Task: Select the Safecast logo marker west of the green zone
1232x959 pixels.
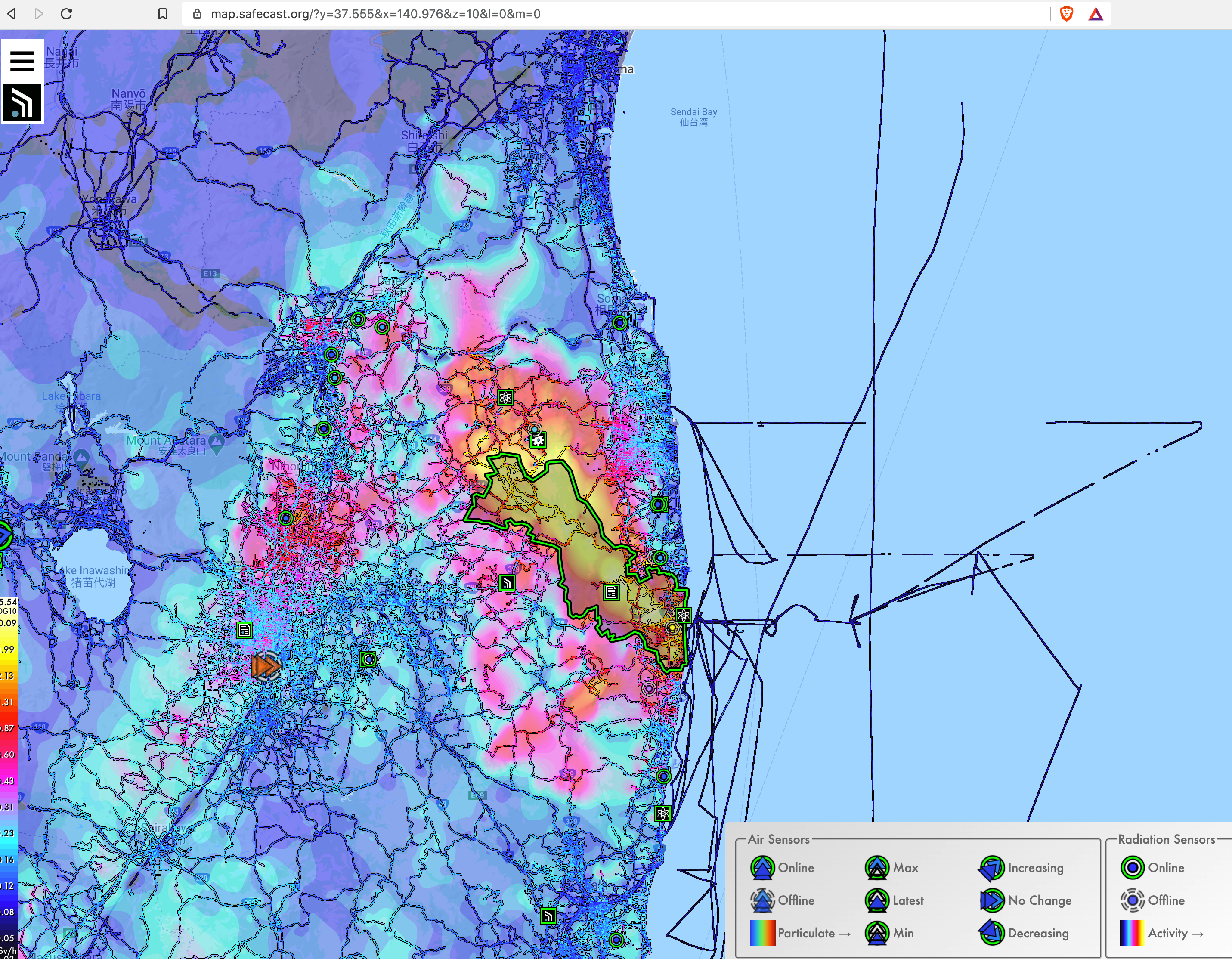Action: [507, 583]
